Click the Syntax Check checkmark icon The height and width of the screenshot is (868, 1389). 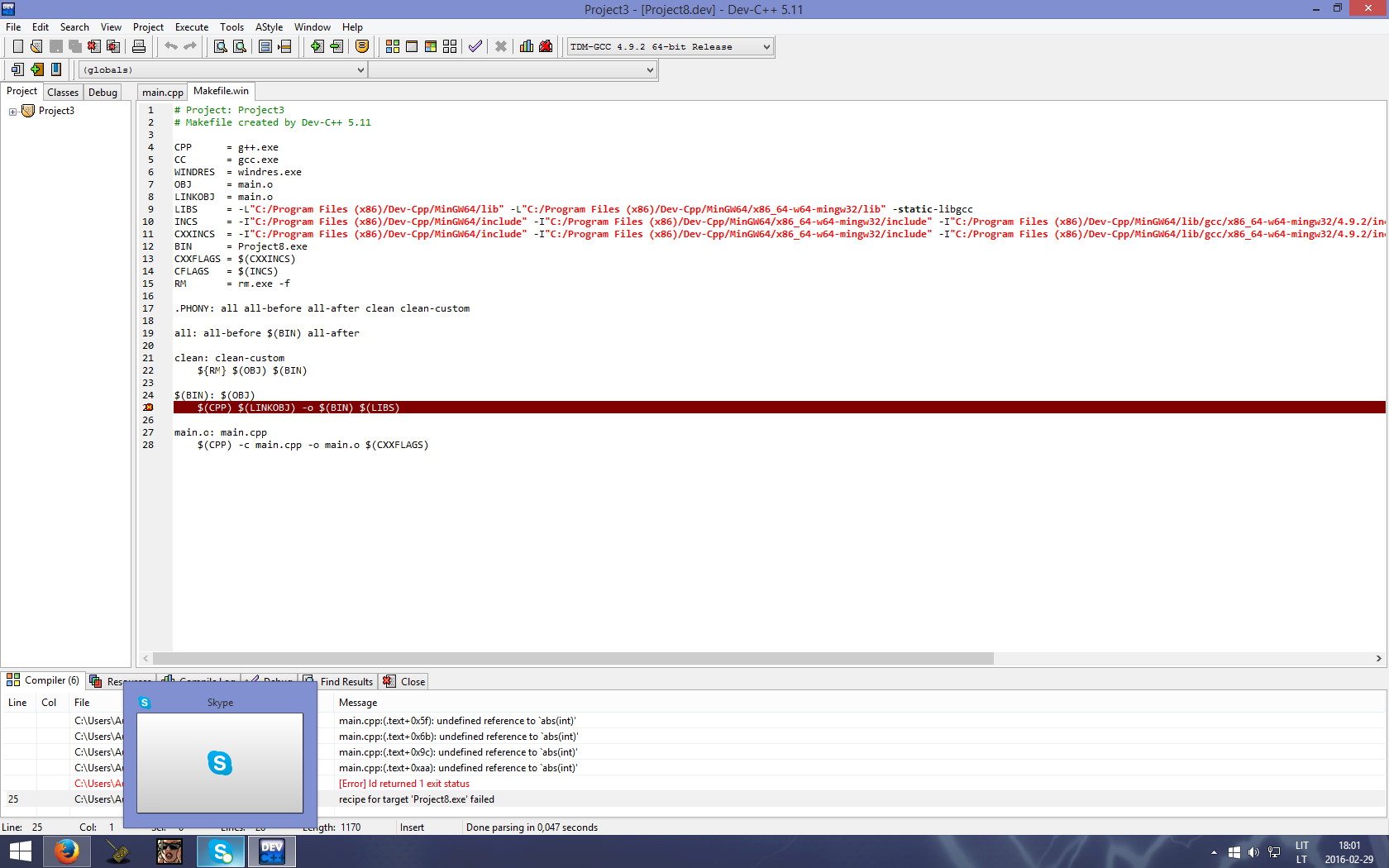pos(475,46)
